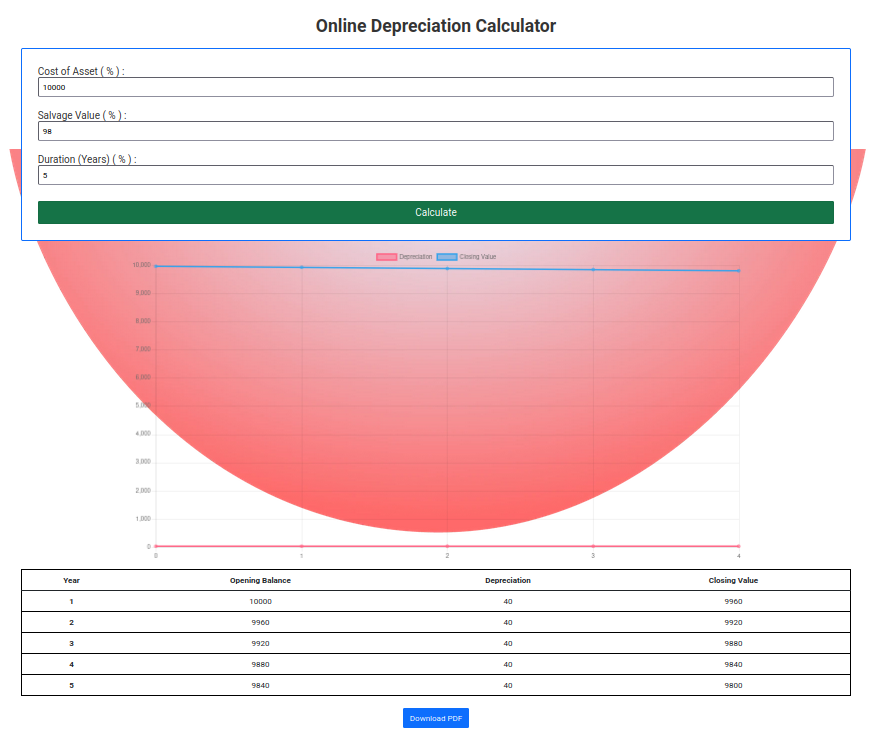Select the opening balance 10000 table cell
The height and width of the screenshot is (751, 878).
[x=260, y=601]
